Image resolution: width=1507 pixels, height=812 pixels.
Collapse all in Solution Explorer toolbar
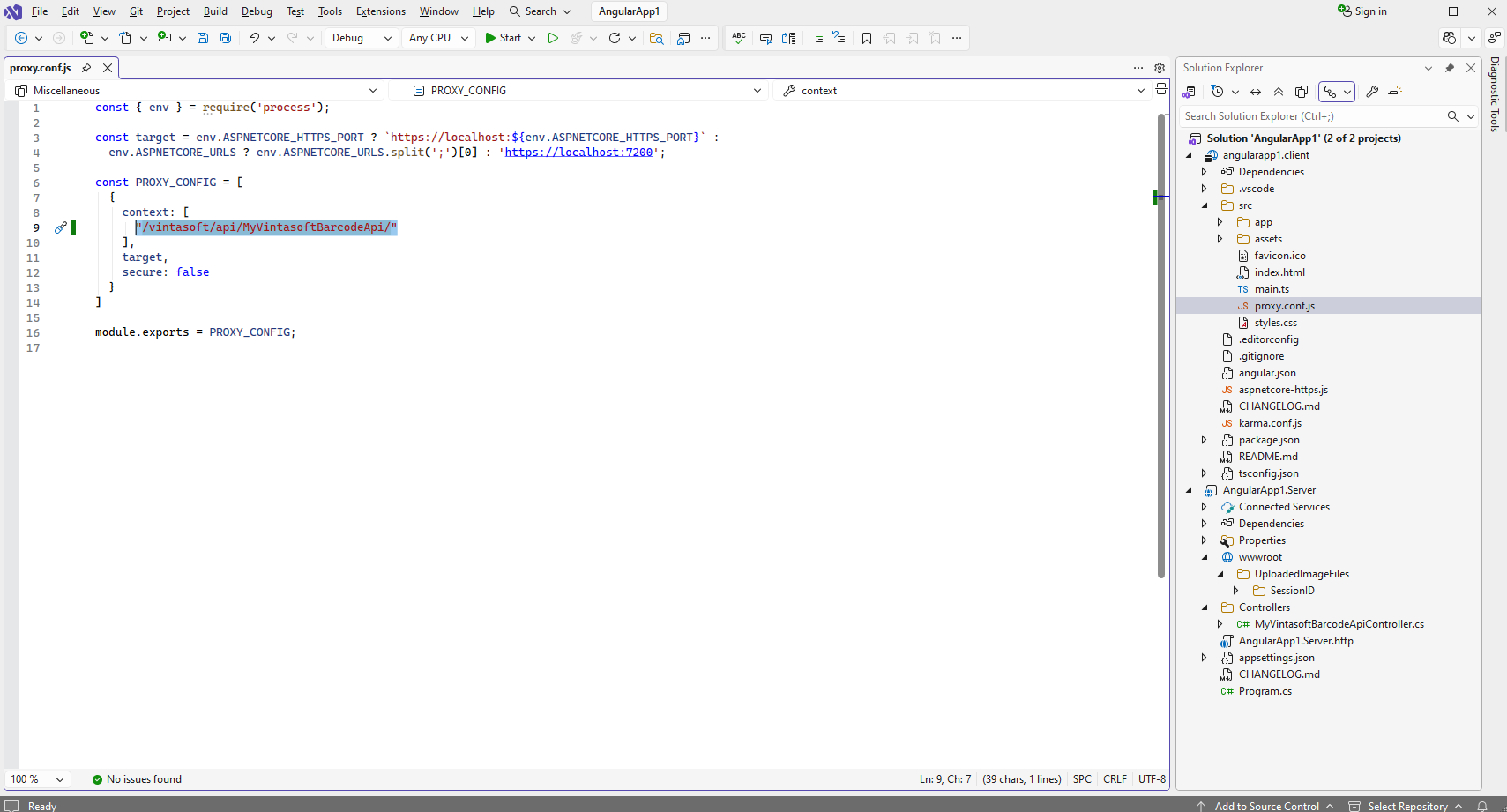coord(1279,92)
